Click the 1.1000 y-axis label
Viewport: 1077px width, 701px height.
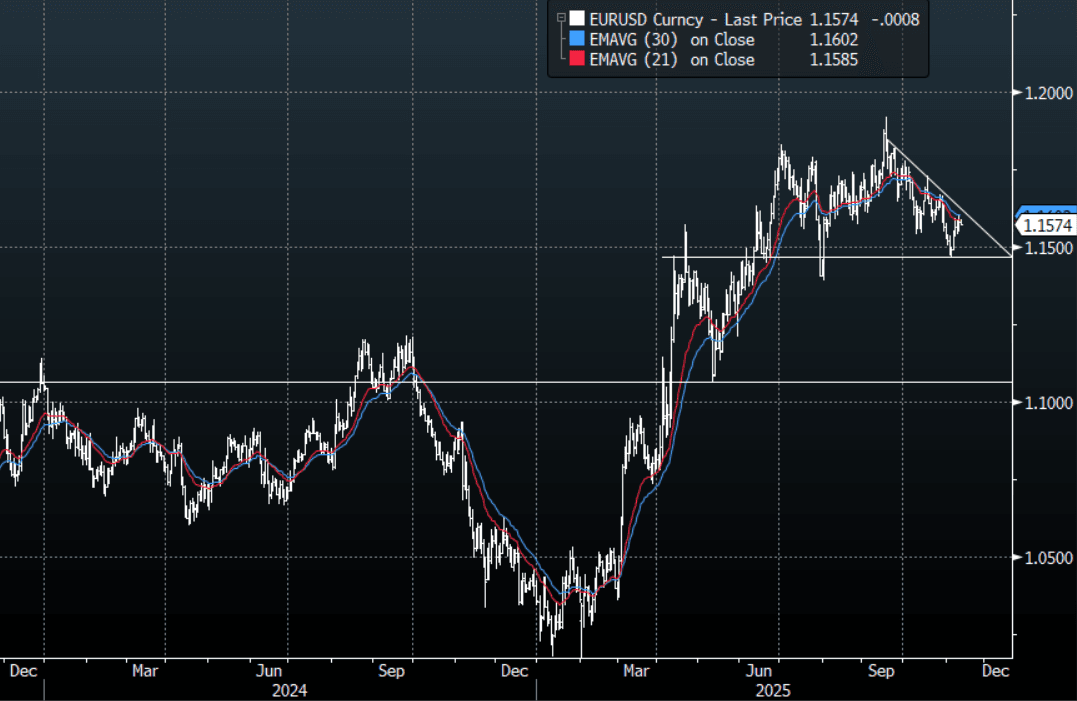pos(1048,403)
